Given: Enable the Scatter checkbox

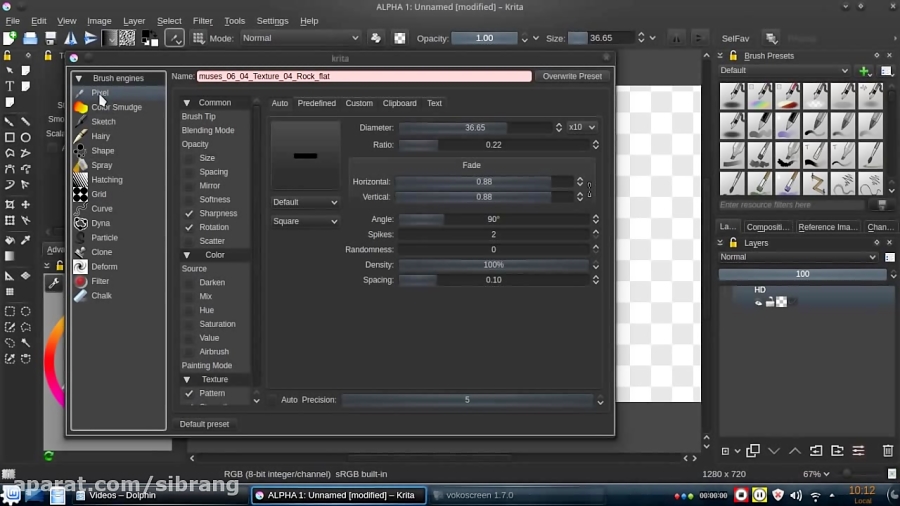Looking at the screenshot, I should point(189,241).
